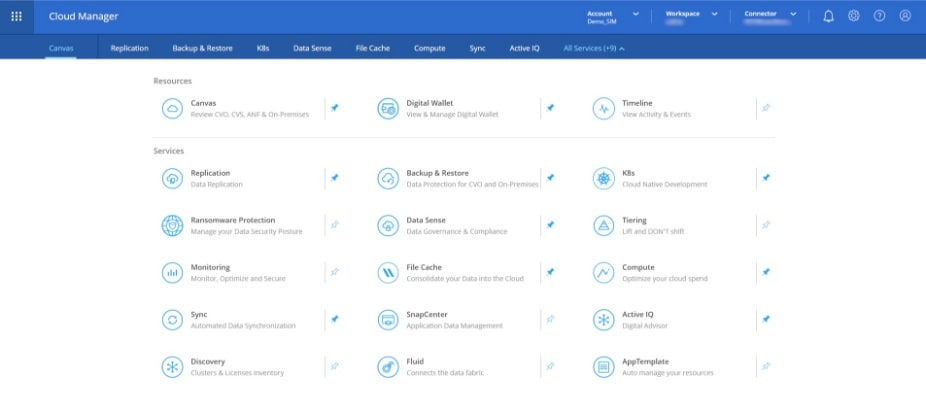Click the Timeline activity icon
The height and width of the screenshot is (395, 926).
point(604,109)
